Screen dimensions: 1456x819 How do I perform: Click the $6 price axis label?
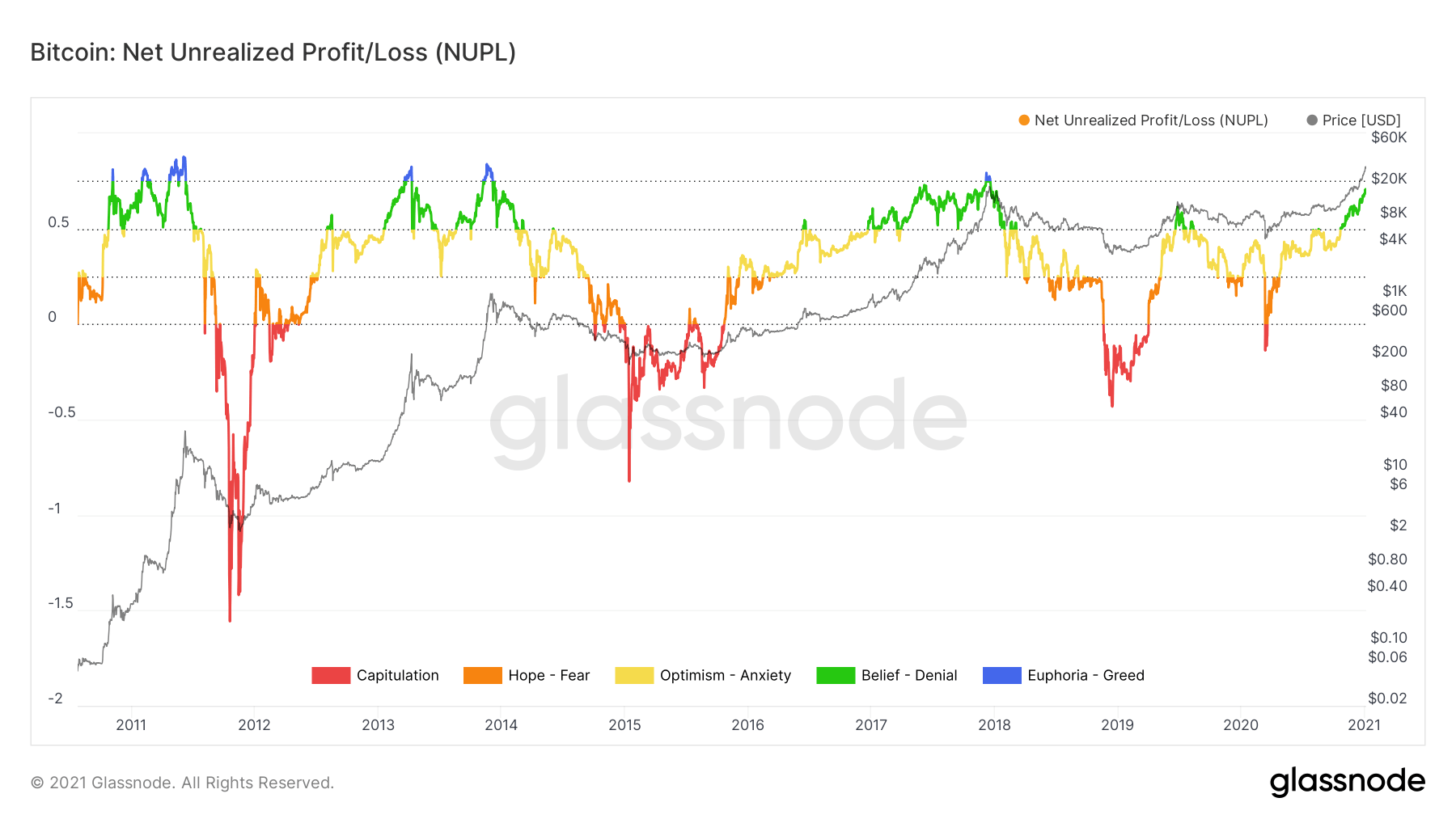(1399, 484)
